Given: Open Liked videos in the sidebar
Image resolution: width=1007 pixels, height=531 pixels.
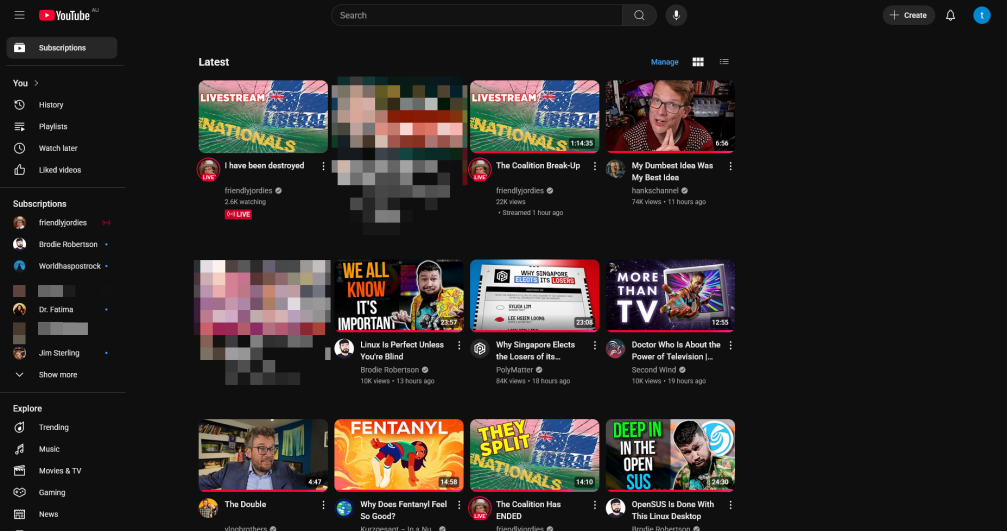Looking at the screenshot, I should [x=62, y=170].
